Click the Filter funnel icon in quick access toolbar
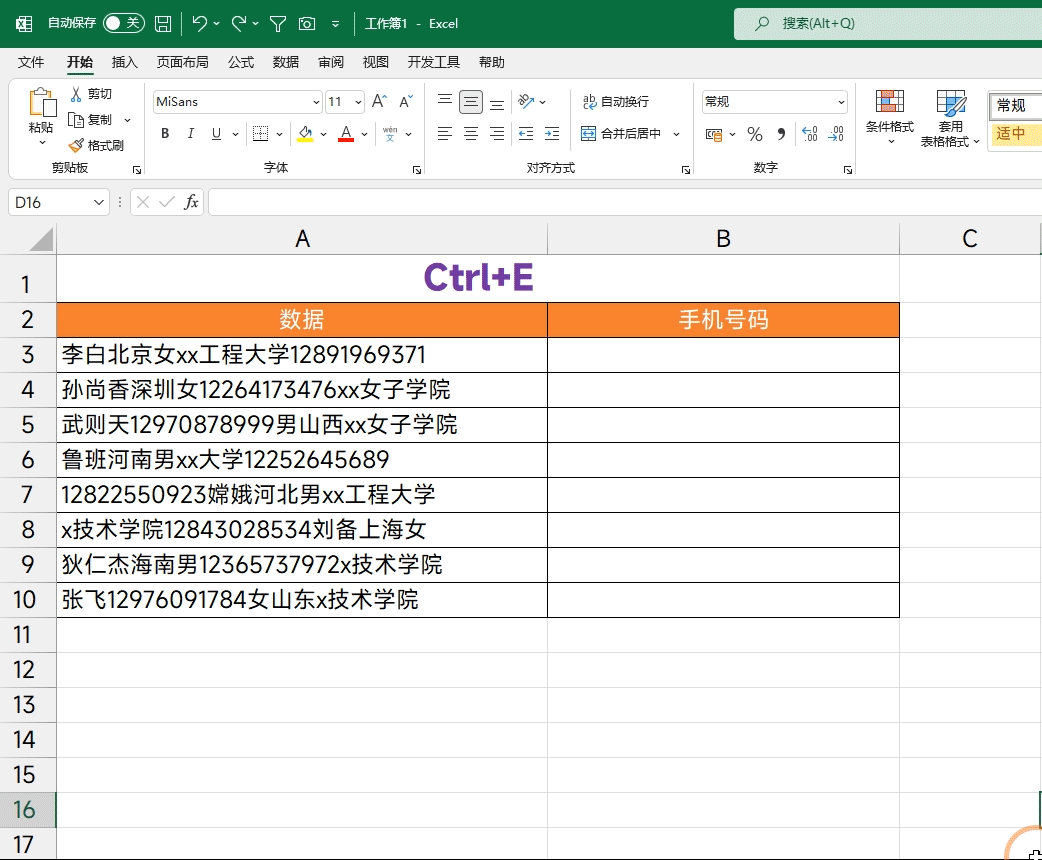Image resolution: width=1042 pixels, height=860 pixels. pos(278,25)
